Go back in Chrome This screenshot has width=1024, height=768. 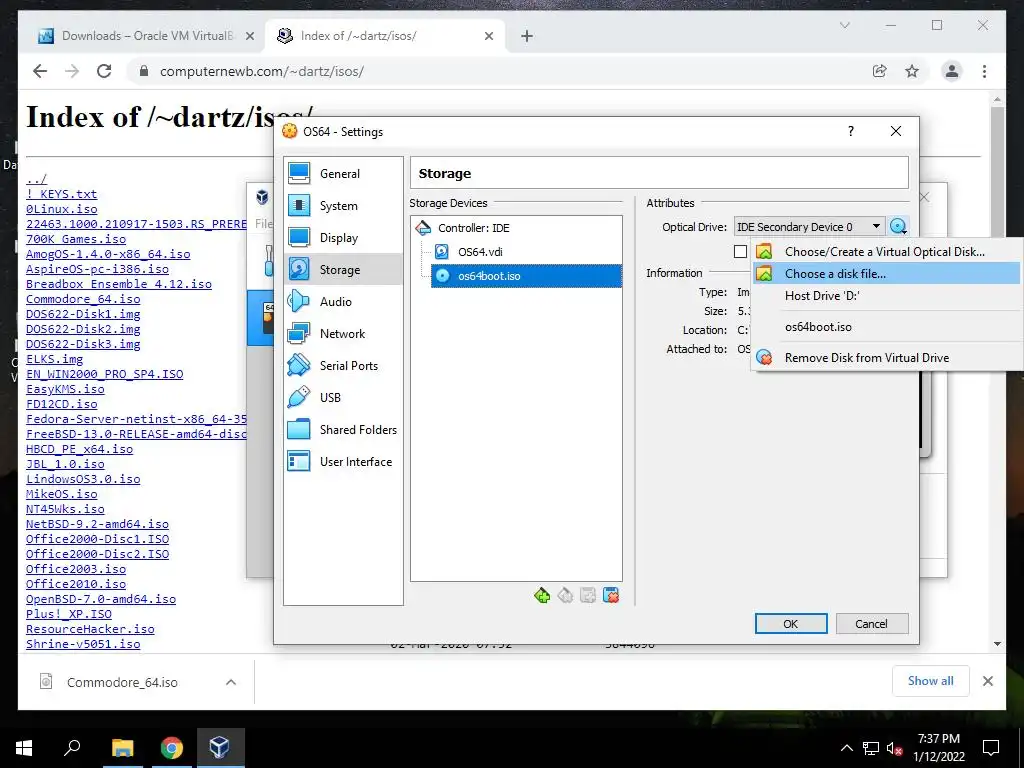40,71
